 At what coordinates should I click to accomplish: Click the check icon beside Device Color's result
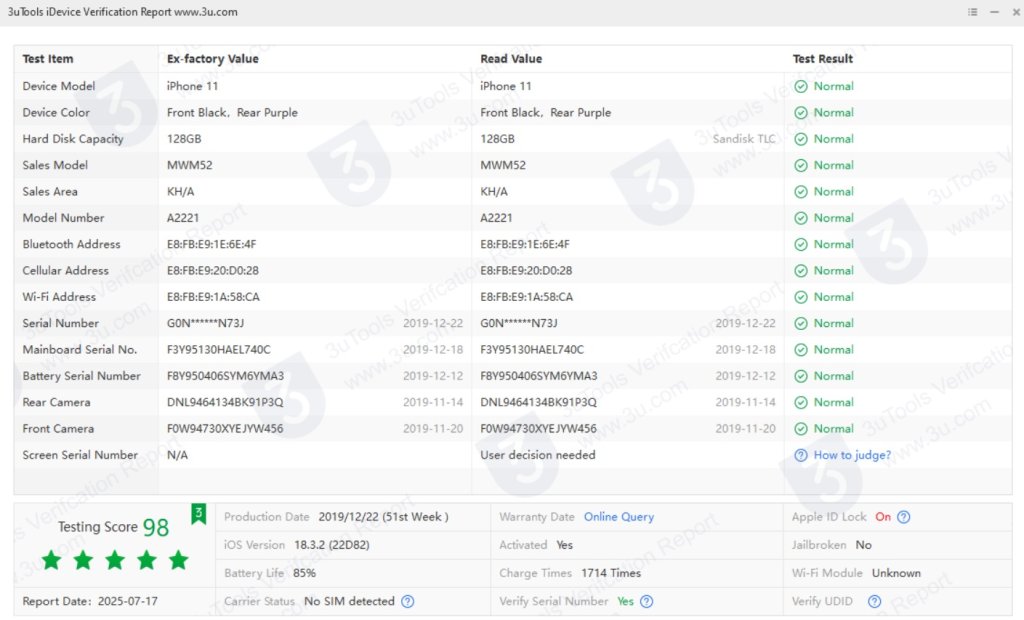(x=801, y=112)
